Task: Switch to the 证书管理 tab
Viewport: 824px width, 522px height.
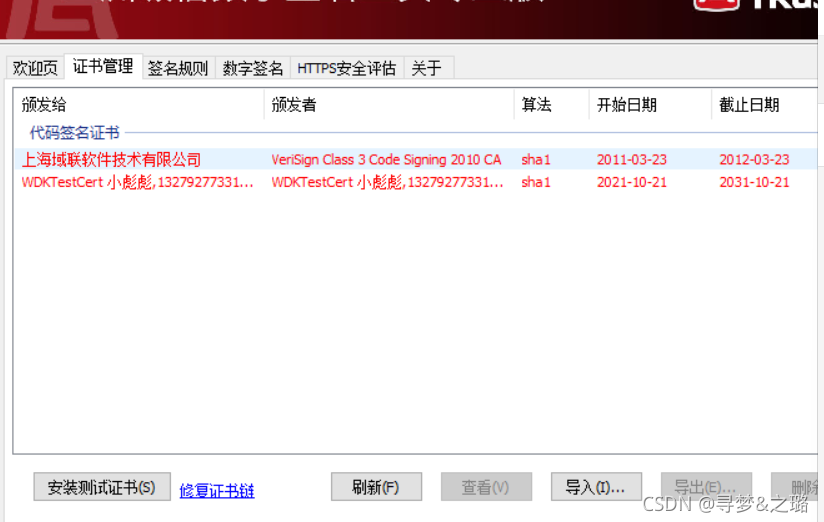Action: [103, 66]
